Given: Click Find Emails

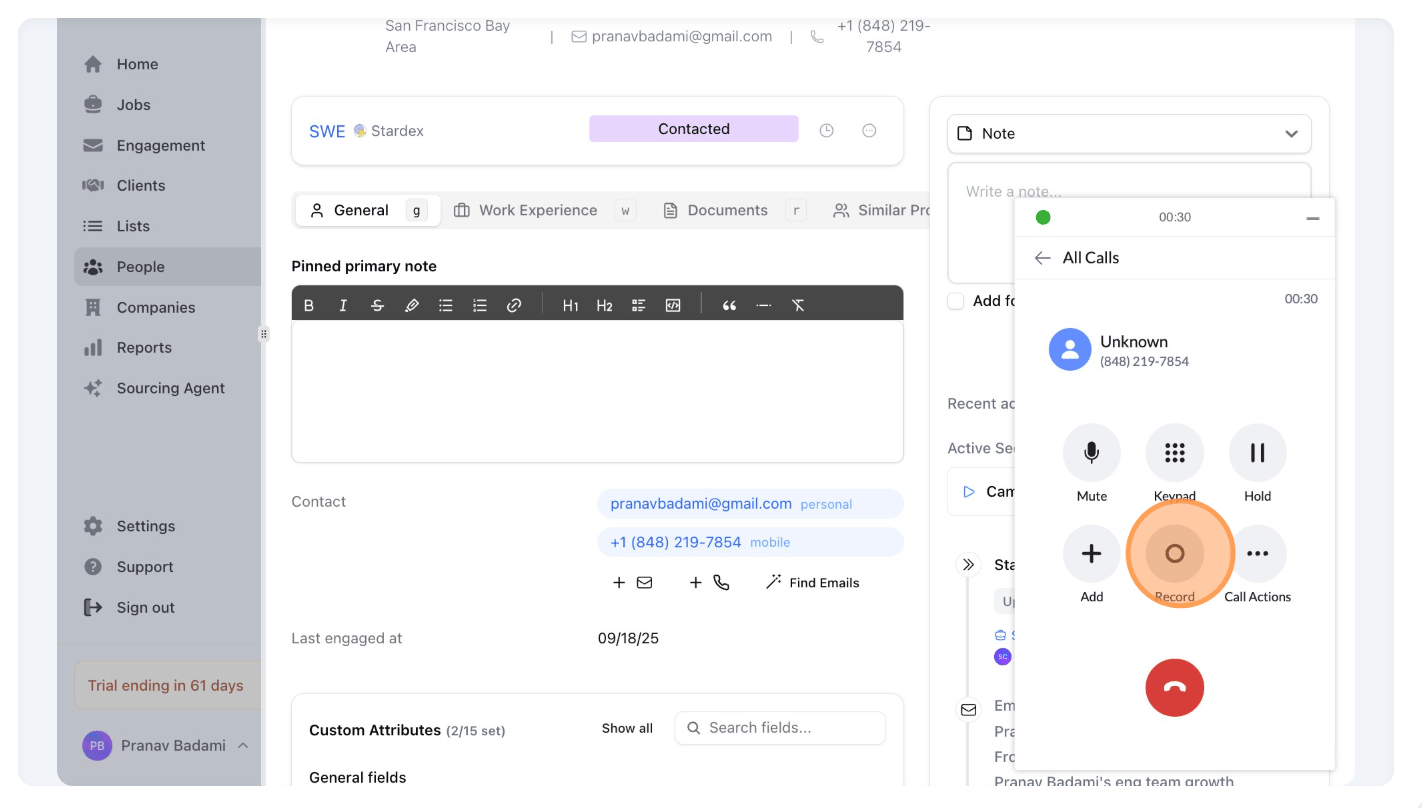Looking at the screenshot, I should (813, 582).
